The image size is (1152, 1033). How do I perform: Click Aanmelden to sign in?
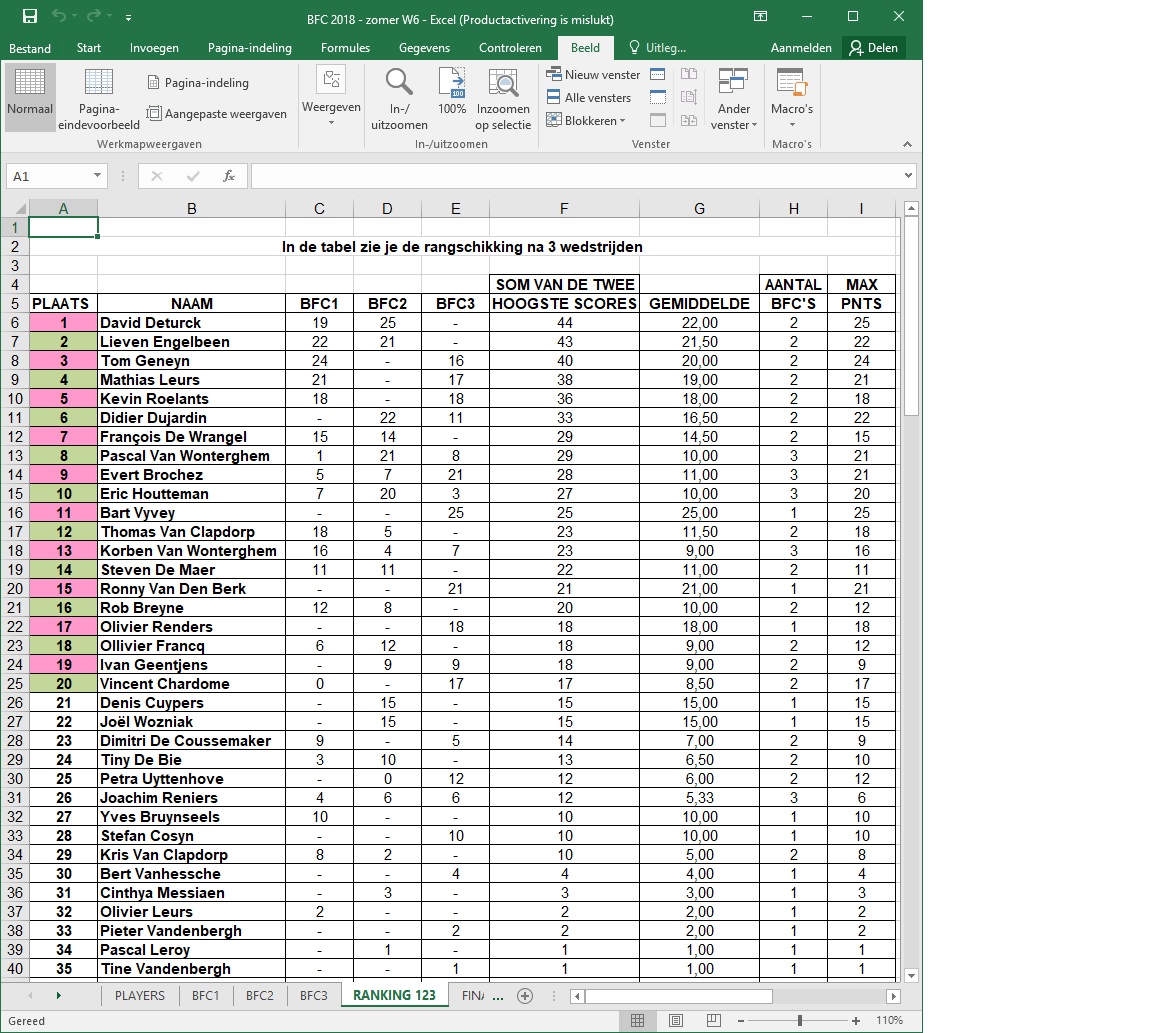point(801,48)
